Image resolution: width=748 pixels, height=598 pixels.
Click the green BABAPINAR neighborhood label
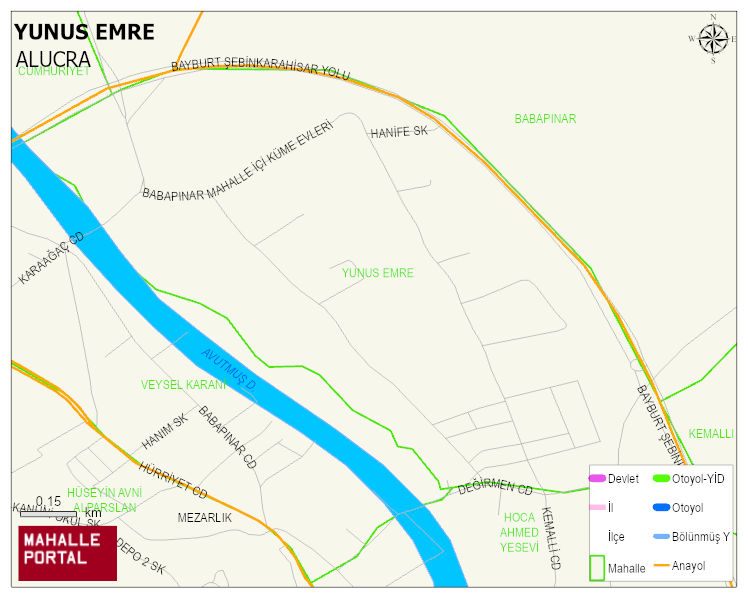coord(545,119)
